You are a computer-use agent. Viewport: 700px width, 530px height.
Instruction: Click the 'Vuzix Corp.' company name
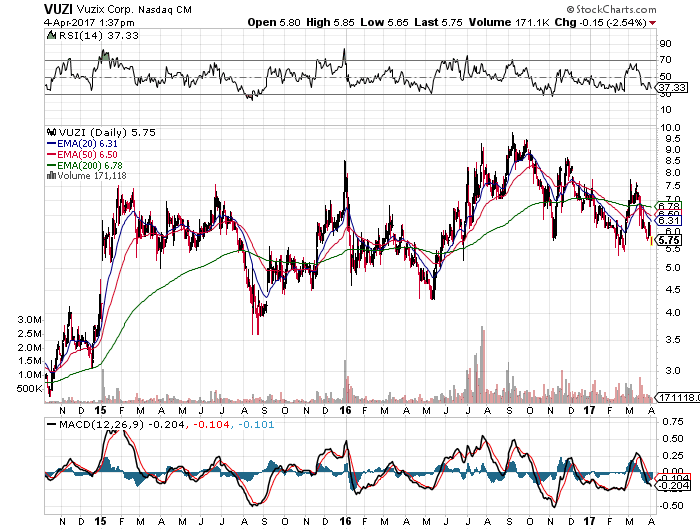[x=105, y=9]
